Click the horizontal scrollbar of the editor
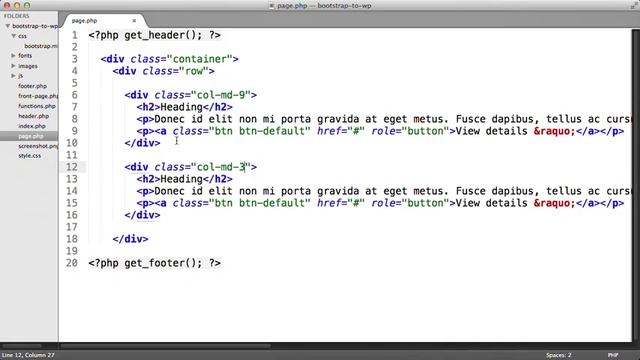 click(x=165, y=346)
